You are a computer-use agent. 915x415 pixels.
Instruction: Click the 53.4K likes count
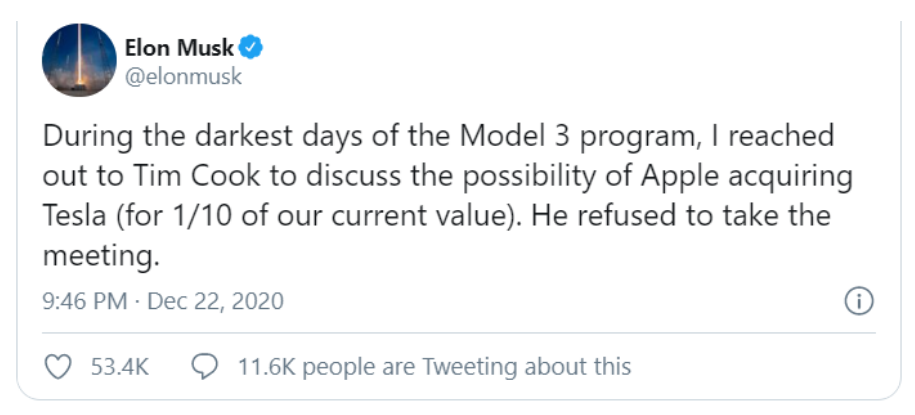pos(120,367)
